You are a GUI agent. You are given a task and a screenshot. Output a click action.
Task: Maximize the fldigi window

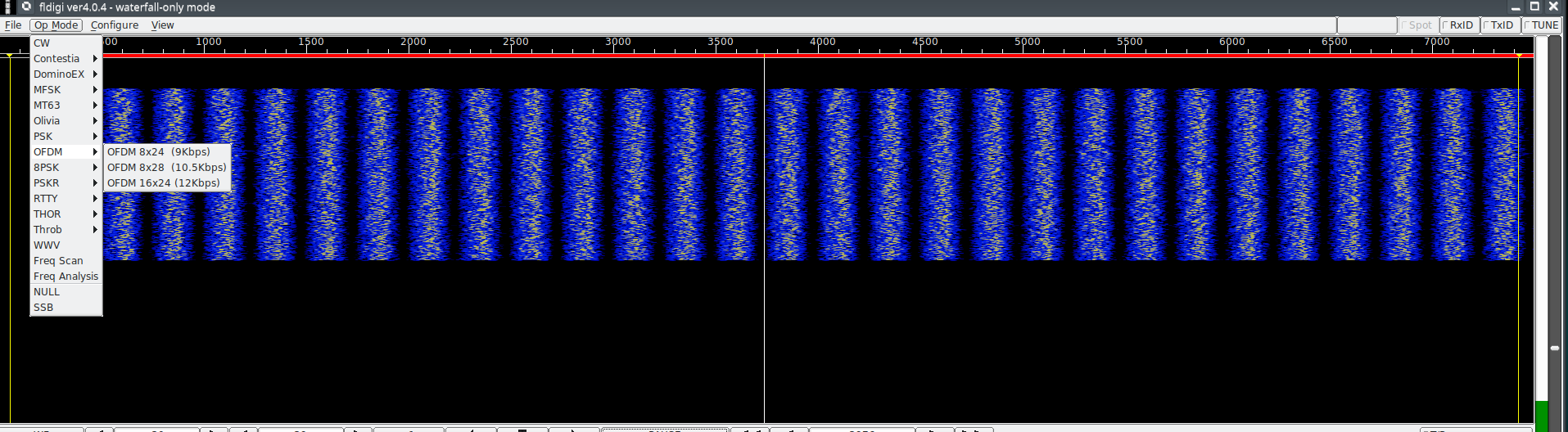click(1535, 7)
